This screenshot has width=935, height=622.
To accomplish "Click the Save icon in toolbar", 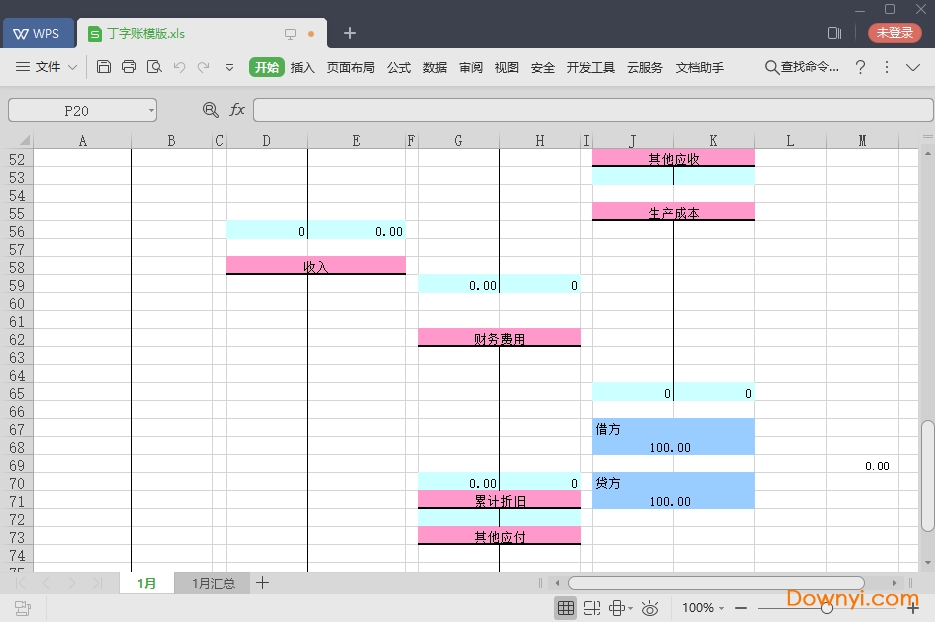I will tap(104, 67).
